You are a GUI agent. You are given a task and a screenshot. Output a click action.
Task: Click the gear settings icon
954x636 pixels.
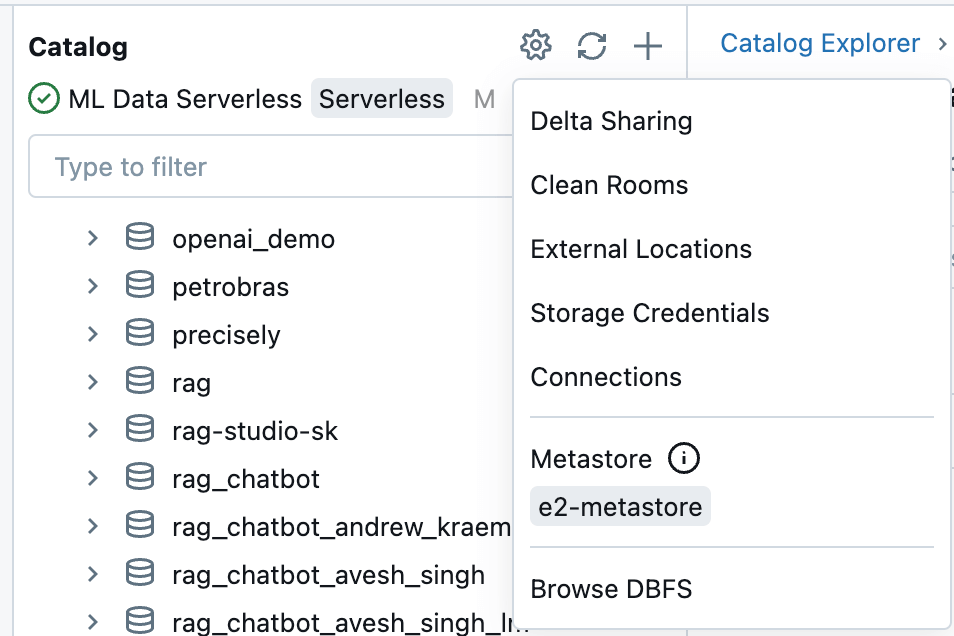point(536,45)
